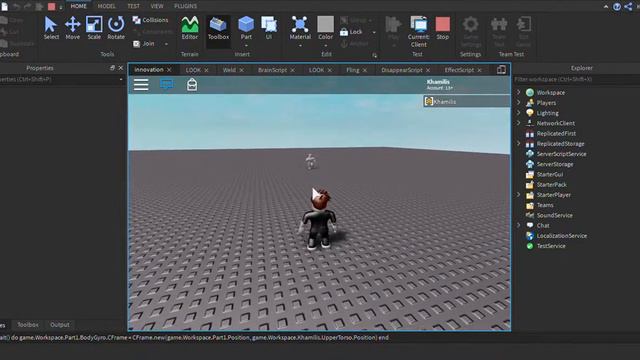Open the Material picker
The width and height of the screenshot is (640, 360).
(x=300, y=28)
